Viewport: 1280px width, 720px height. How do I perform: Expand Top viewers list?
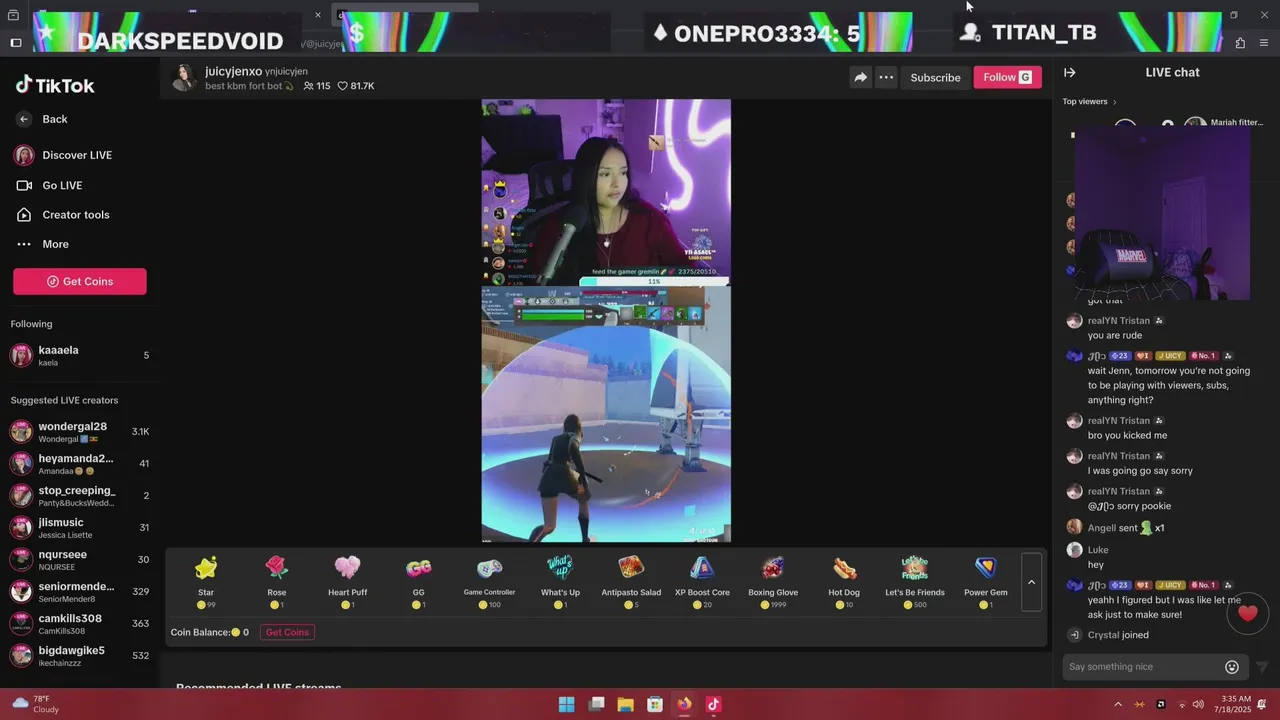tap(1089, 101)
